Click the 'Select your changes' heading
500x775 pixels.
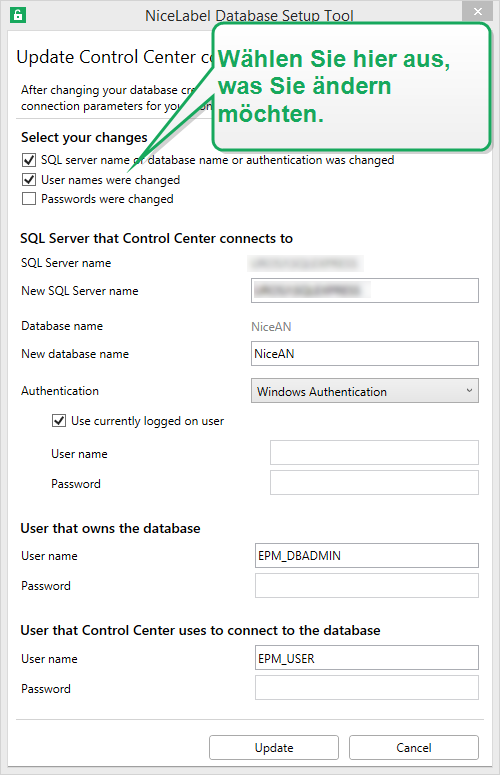click(x=84, y=137)
